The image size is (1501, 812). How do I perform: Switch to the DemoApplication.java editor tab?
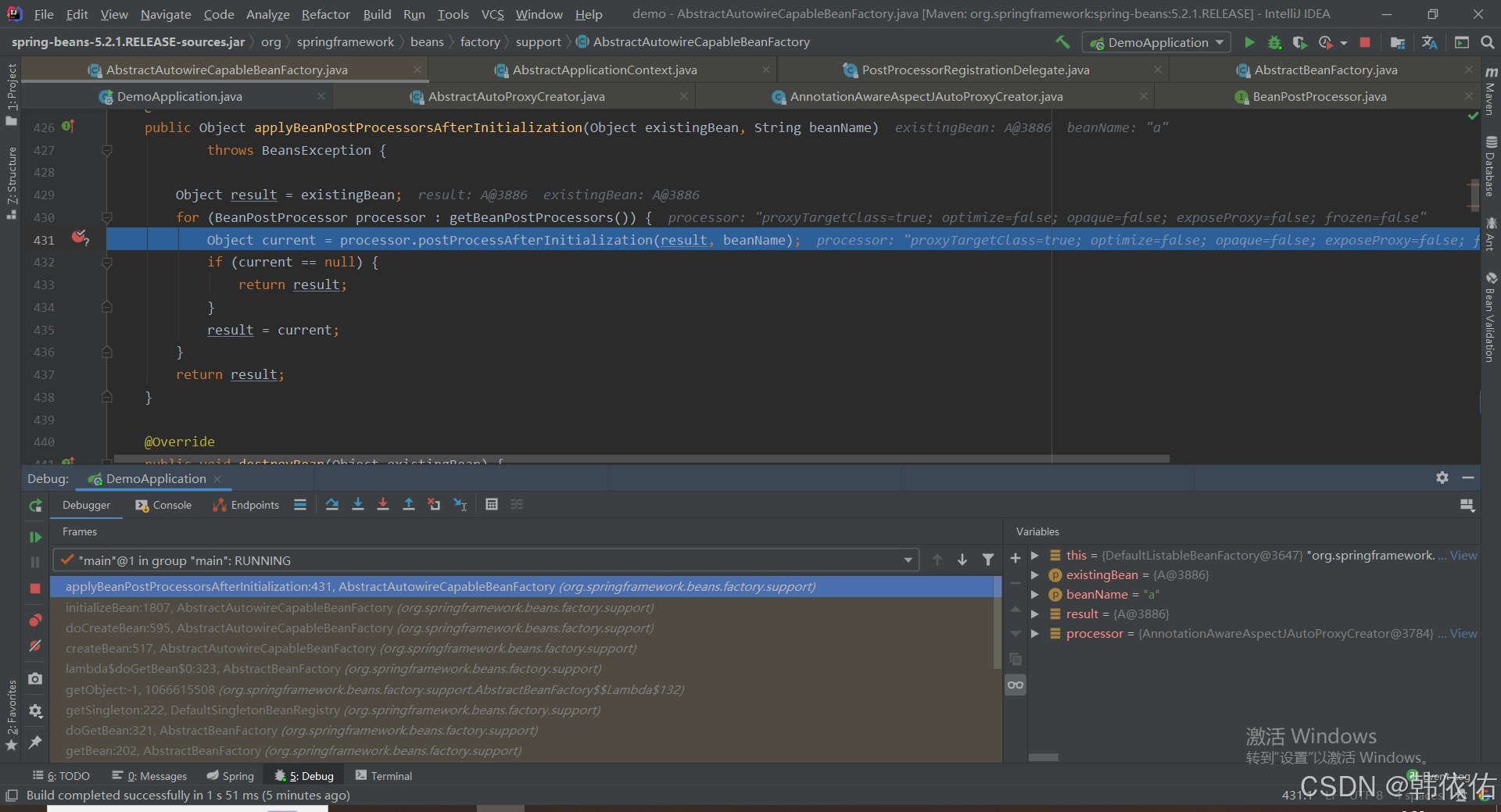[x=179, y=97]
